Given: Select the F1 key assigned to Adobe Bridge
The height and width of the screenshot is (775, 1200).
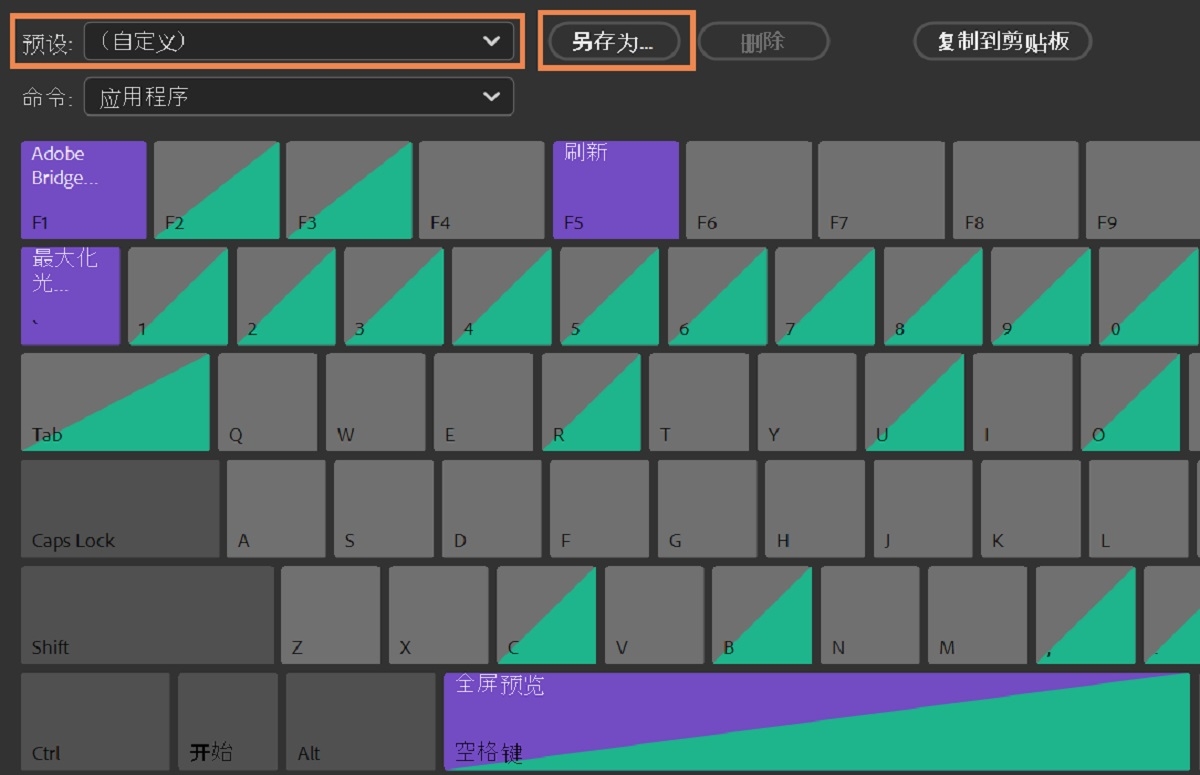Looking at the screenshot, I should tap(83, 190).
